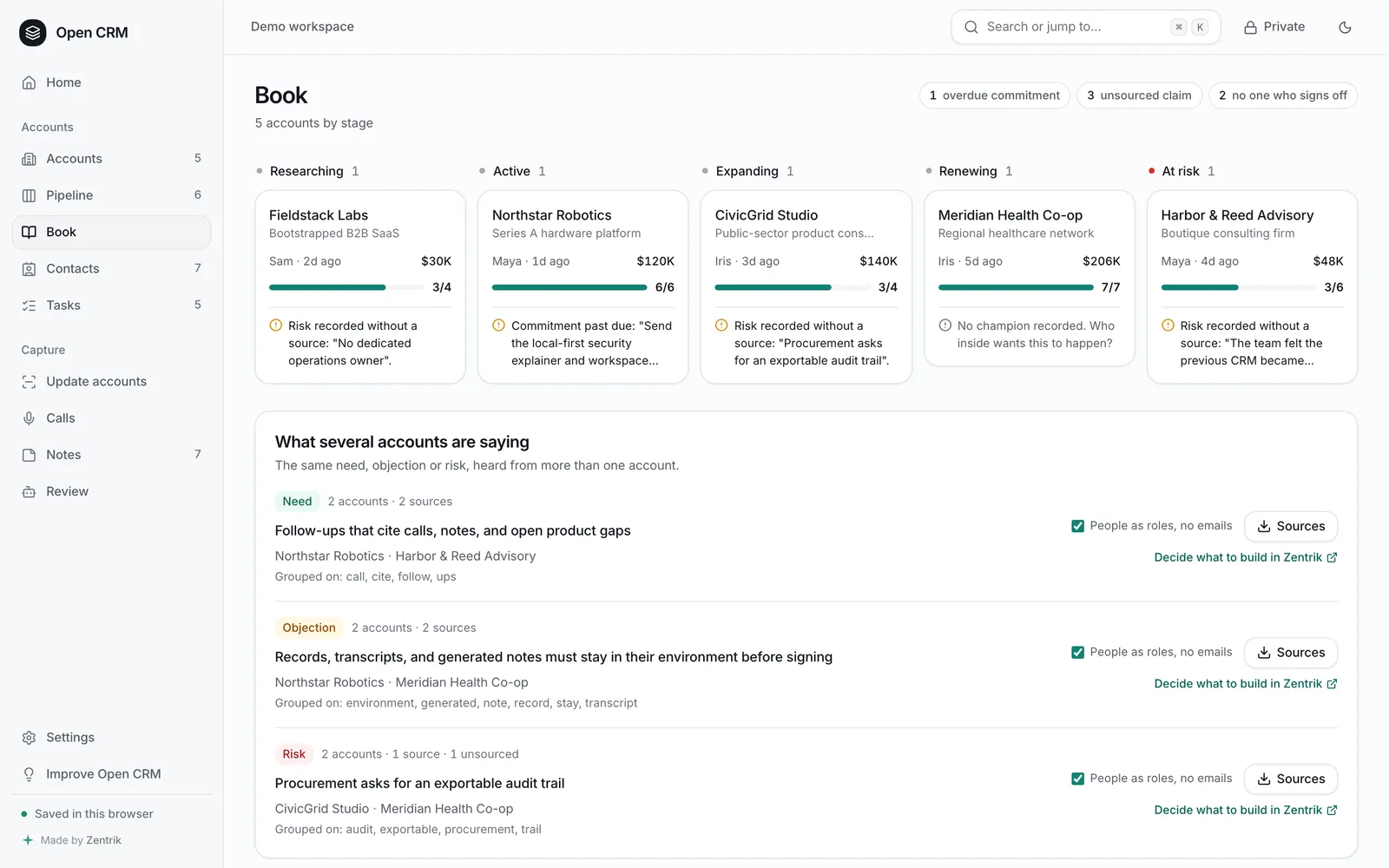Click the Update accounts scan icon
1389x868 pixels.
29,382
